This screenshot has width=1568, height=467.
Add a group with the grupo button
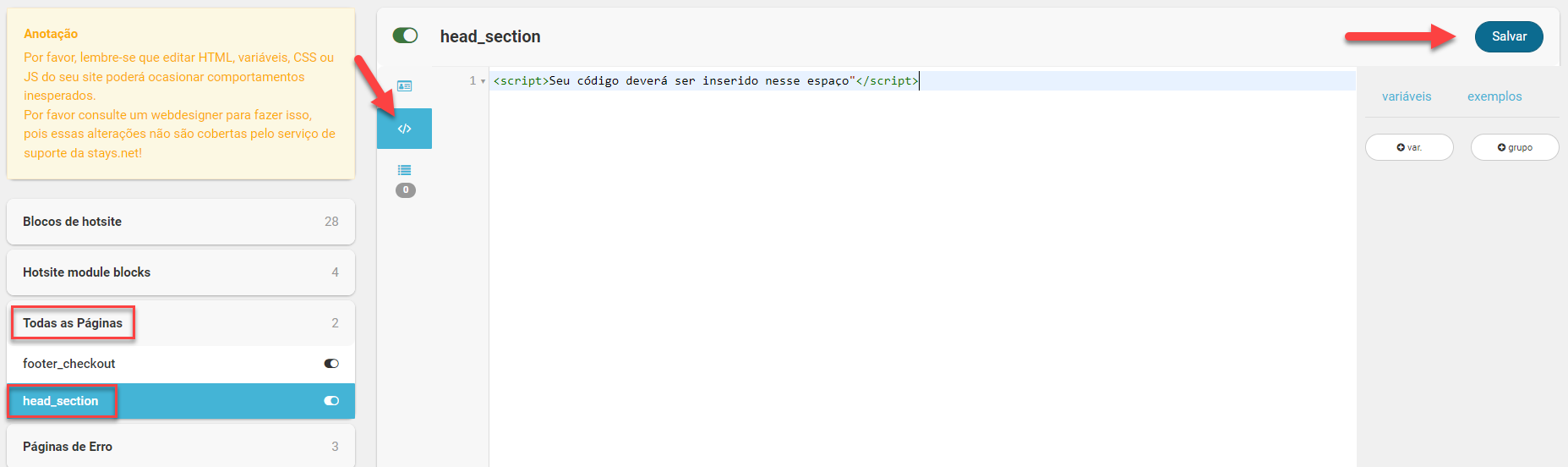click(x=1515, y=147)
